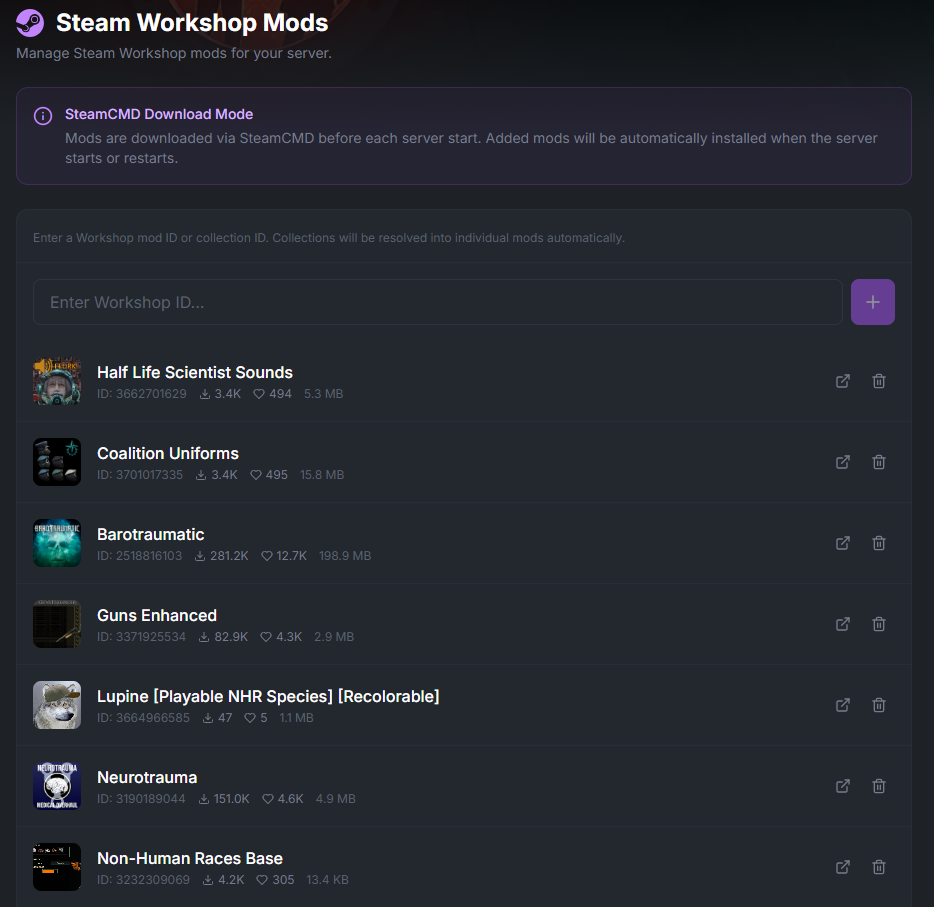Click the purple plus add mod button
The width and height of the screenshot is (934, 907).
click(873, 302)
